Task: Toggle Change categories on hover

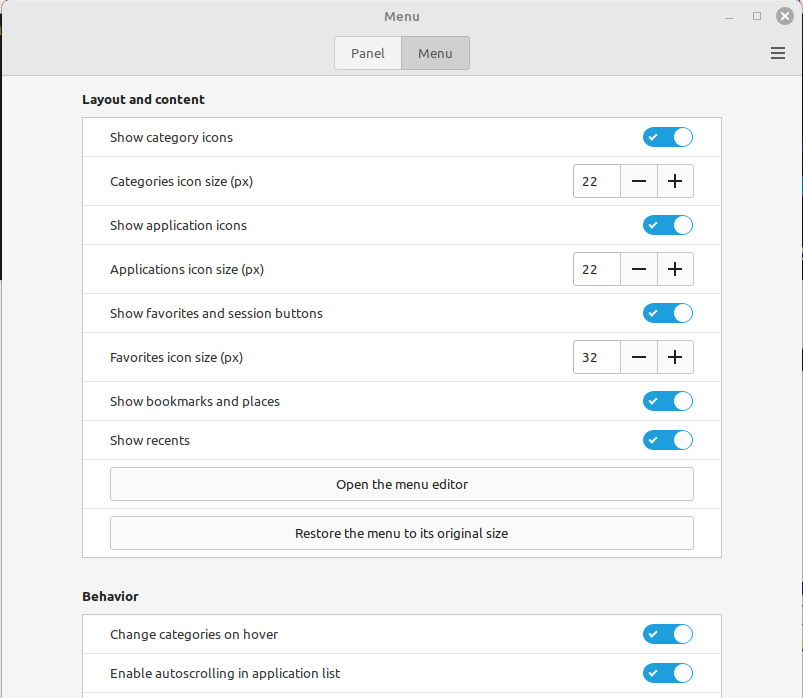Action: click(x=667, y=635)
